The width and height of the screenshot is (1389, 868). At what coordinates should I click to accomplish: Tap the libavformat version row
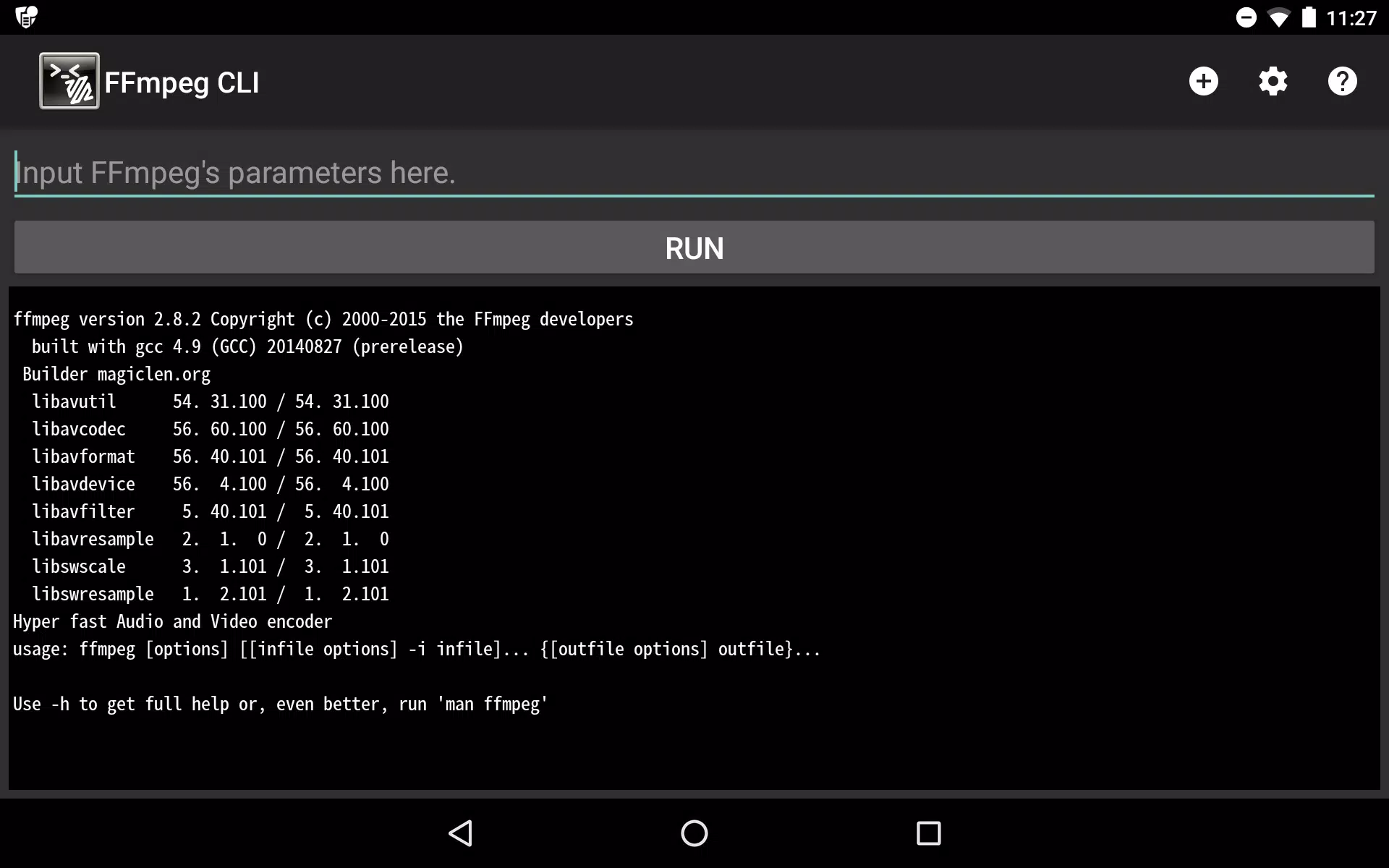(211, 456)
